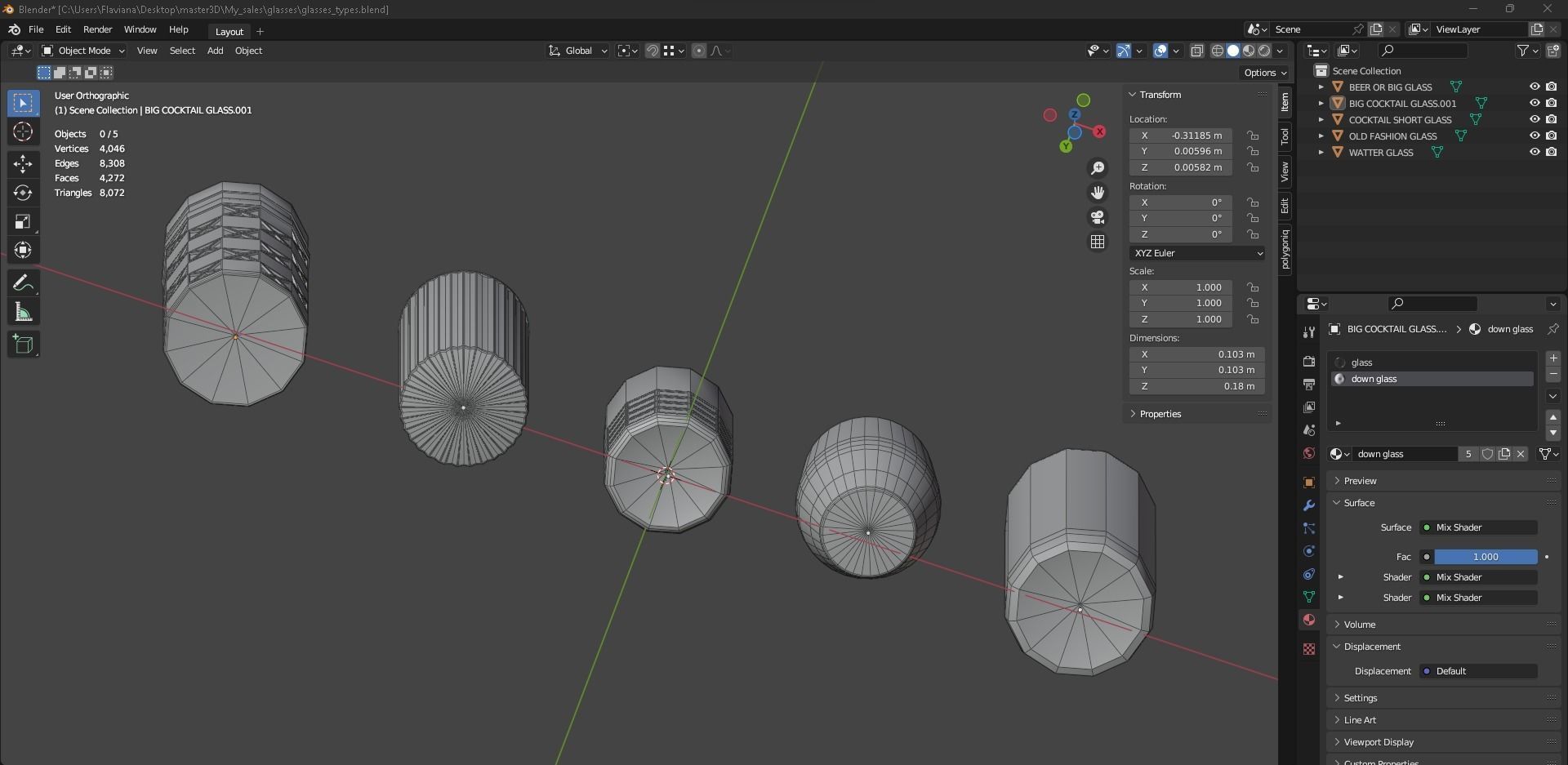1568x765 pixels.
Task: Switch perspective/orthographic with grid icon
Action: (1098, 242)
